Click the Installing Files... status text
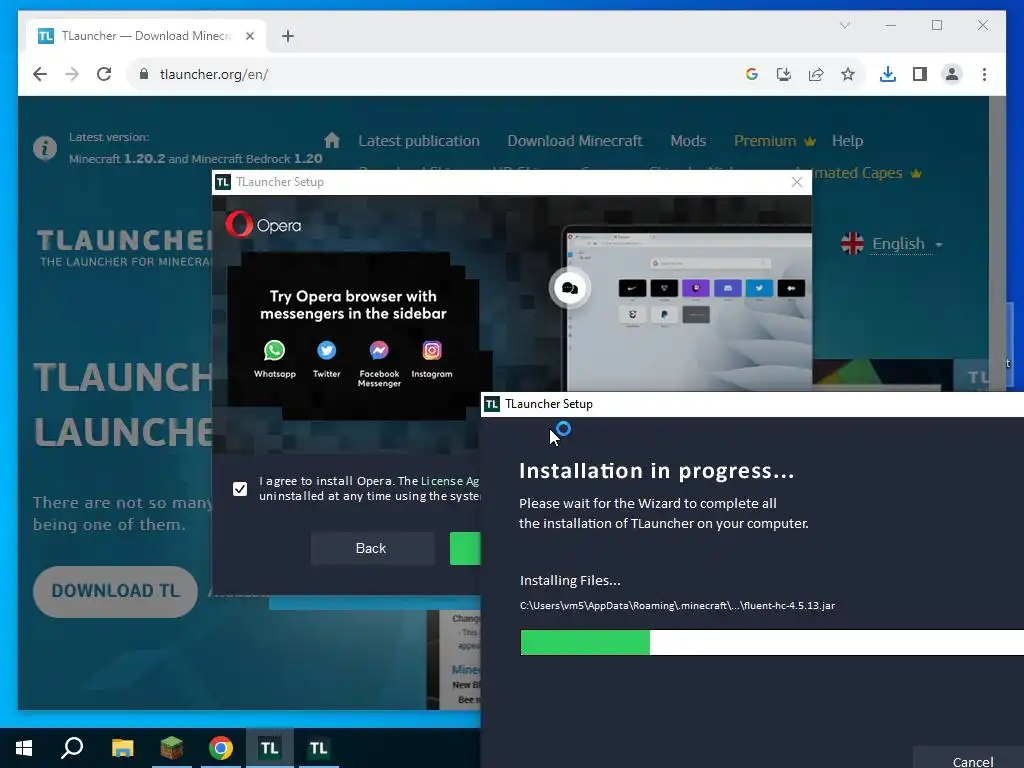 [570, 581]
